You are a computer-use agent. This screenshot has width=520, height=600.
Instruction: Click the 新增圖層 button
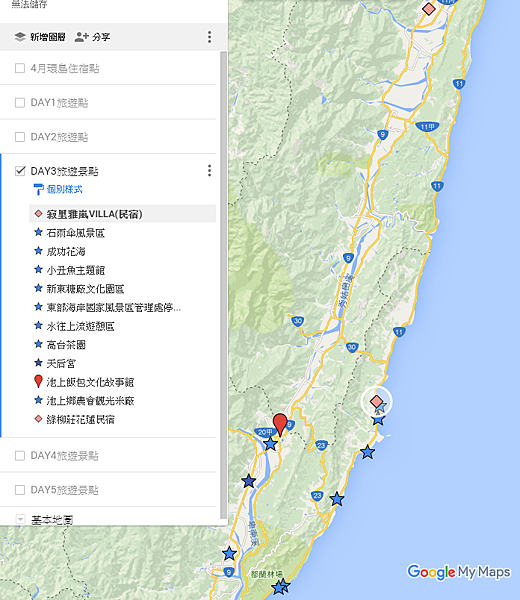[x=40, y=37]
